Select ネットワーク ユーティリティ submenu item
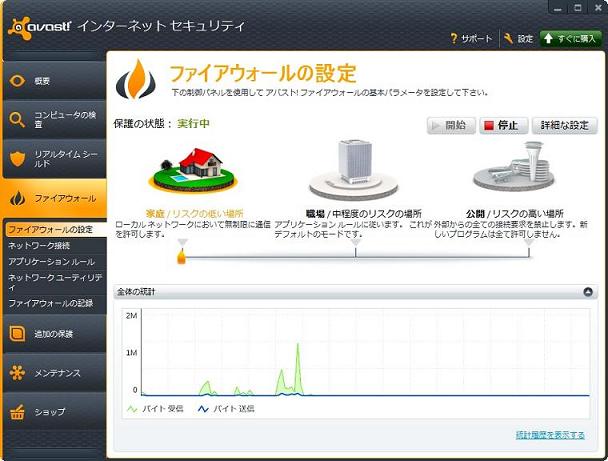This screenshot has width=608, height=461. pyautogui.click(x=56, y=282)
